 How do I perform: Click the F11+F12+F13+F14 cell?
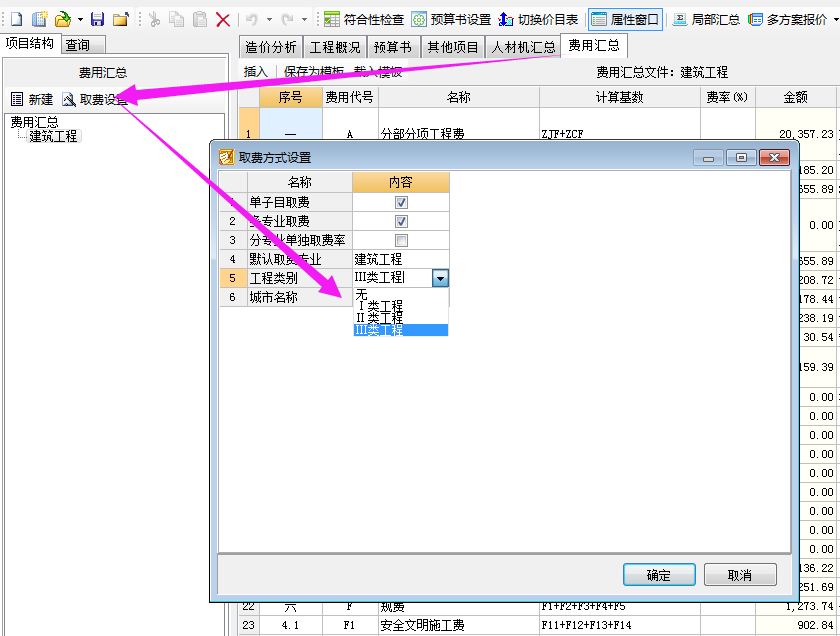(620, 625)
